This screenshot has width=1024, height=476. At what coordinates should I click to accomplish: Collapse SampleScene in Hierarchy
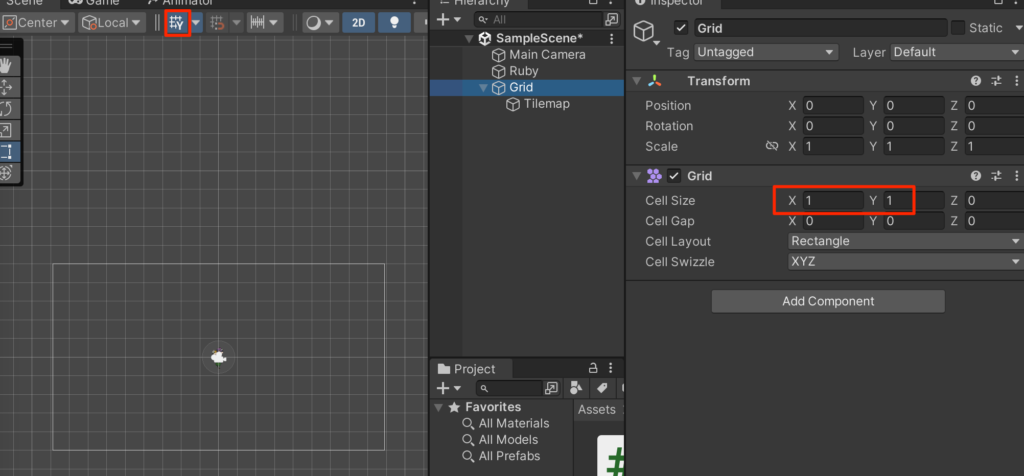pos(469,39)
